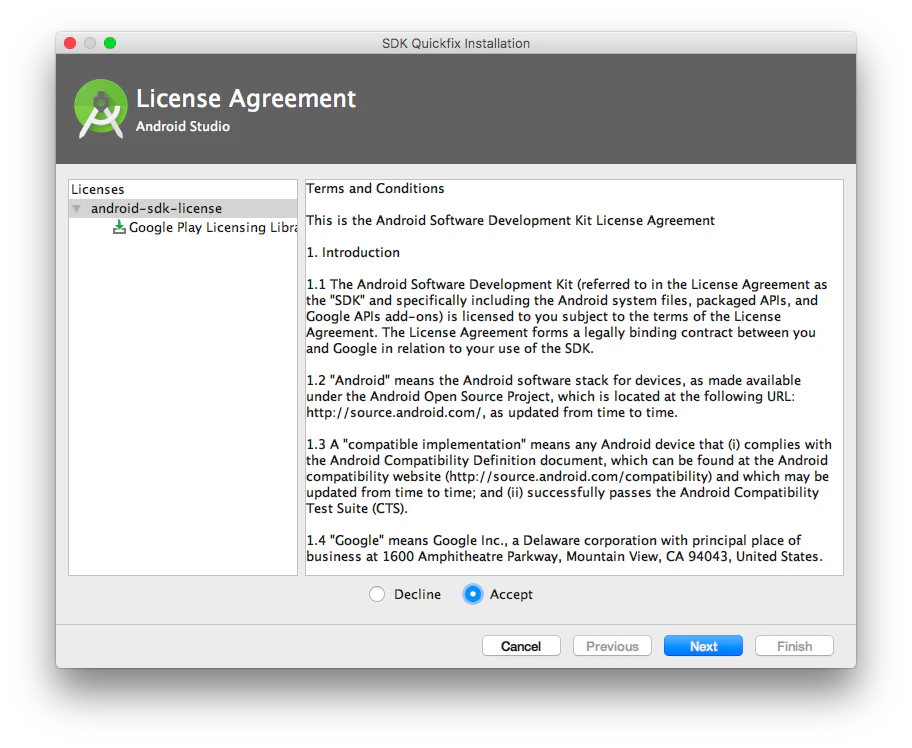This screenshot has height=748, width=912.
Task: Click the Licenses list header
Action: click(x=98, y=190)
